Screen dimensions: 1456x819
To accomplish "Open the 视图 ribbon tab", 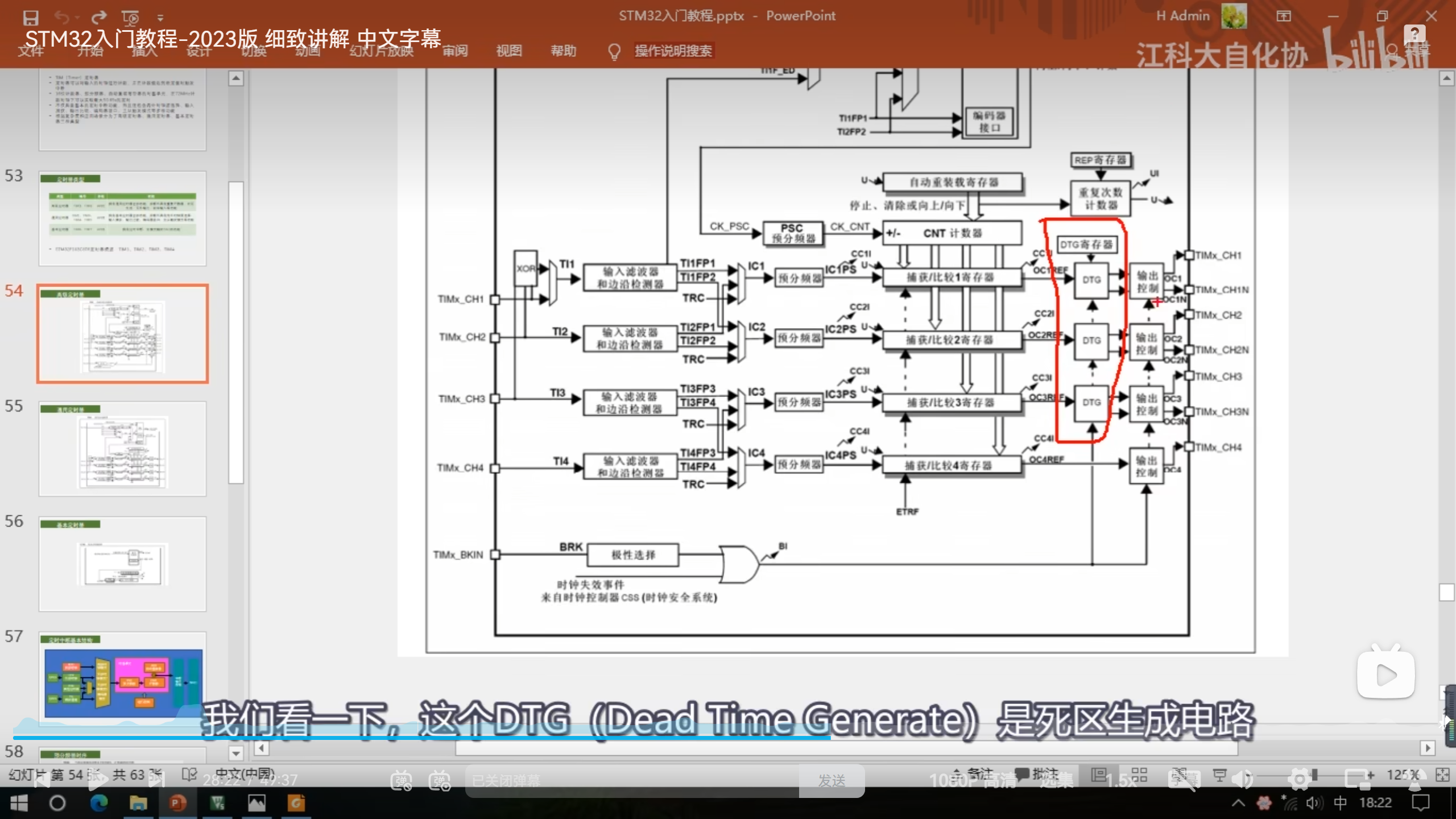I will [508, 51].
